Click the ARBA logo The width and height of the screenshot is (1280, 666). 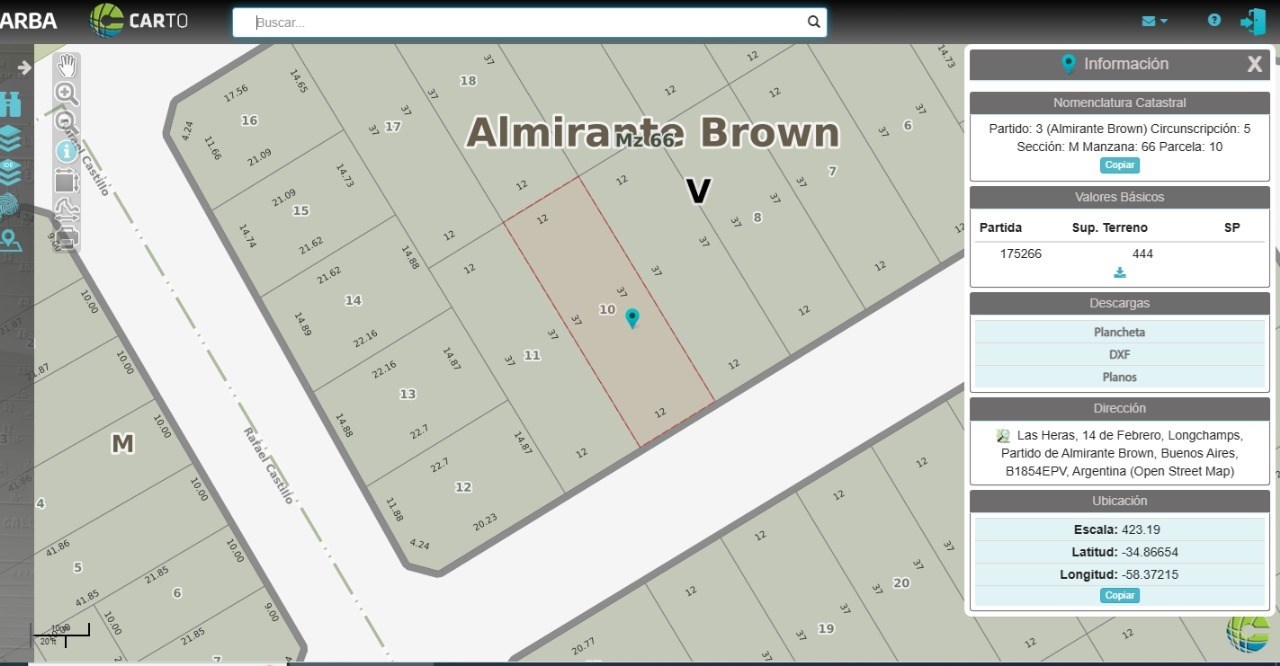[28, 21]
